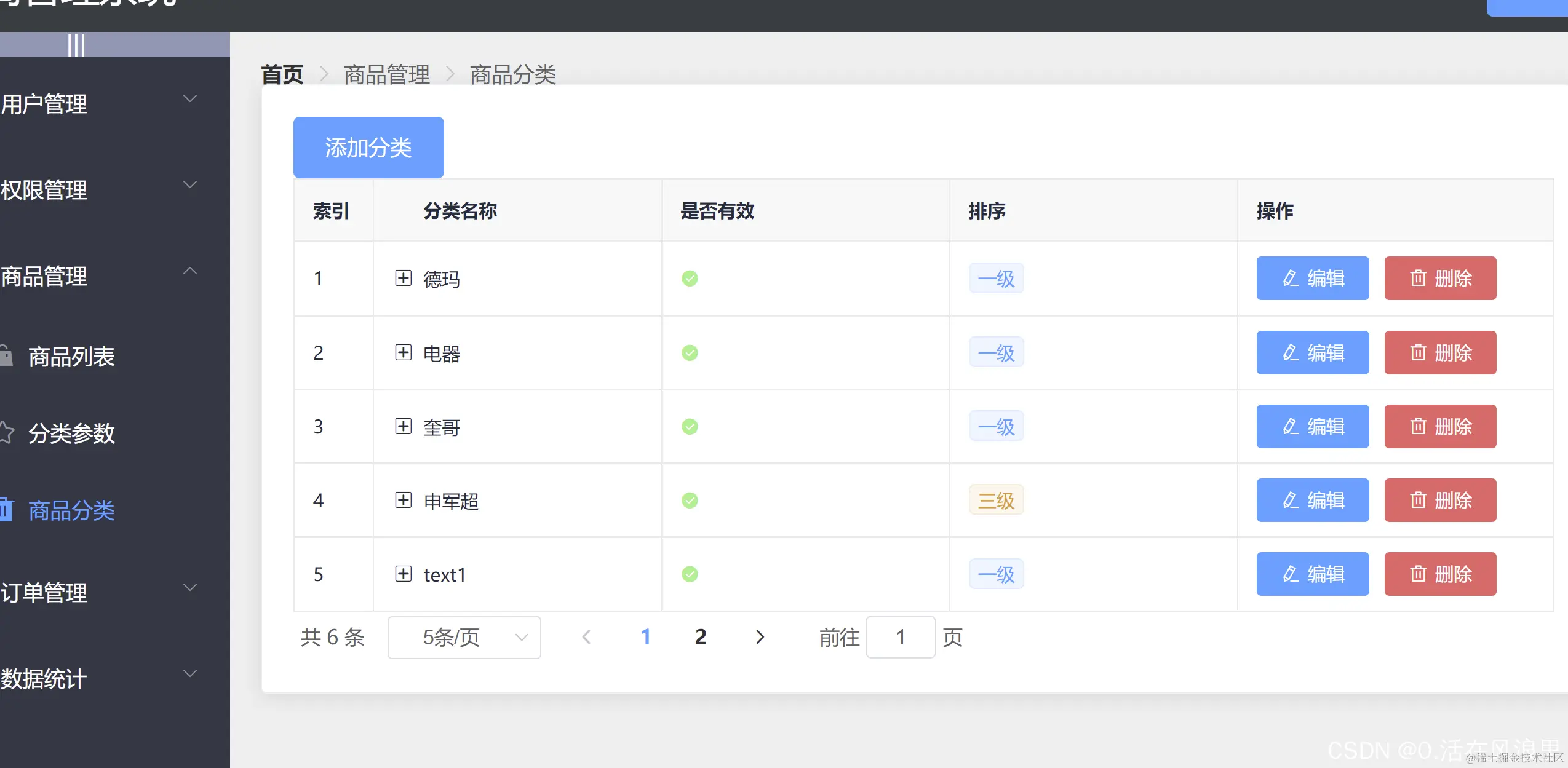
Task: Go to the next pagination page arrow
Action: (760, 637)
